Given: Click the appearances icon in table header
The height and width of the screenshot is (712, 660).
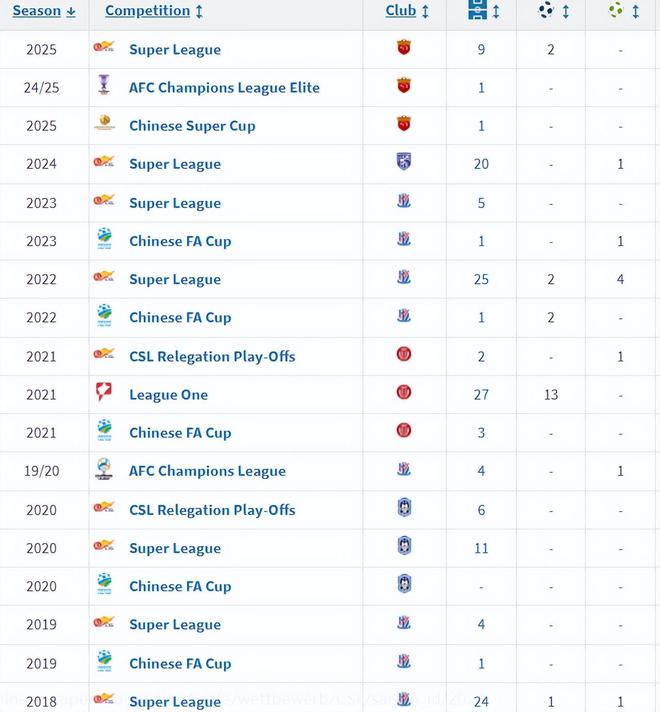Looking at the screenshot, I should coord(479,11).
